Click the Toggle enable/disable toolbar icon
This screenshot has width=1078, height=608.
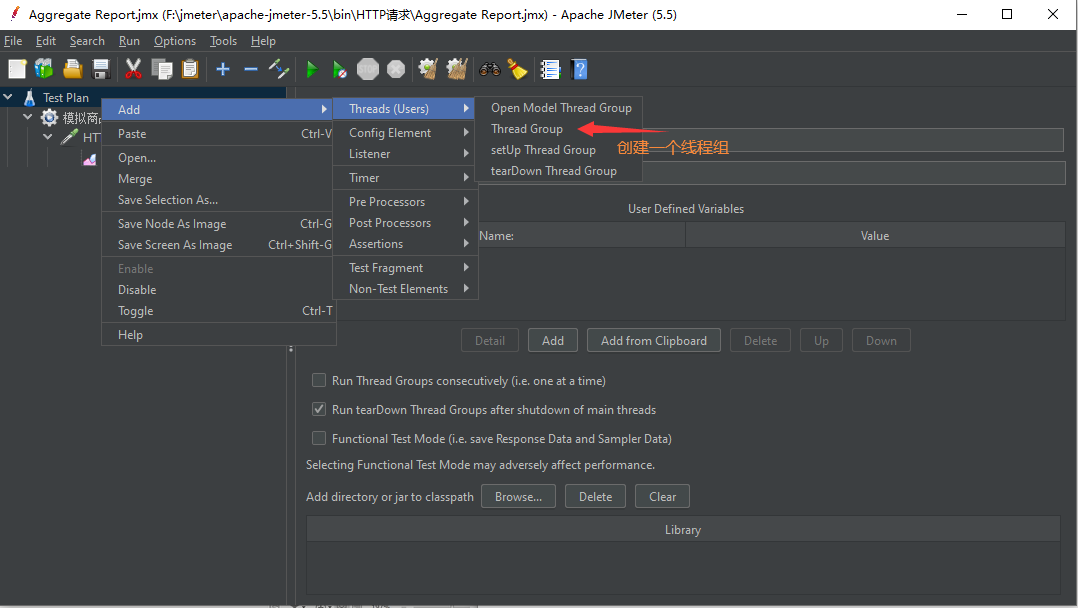[278, 69]
